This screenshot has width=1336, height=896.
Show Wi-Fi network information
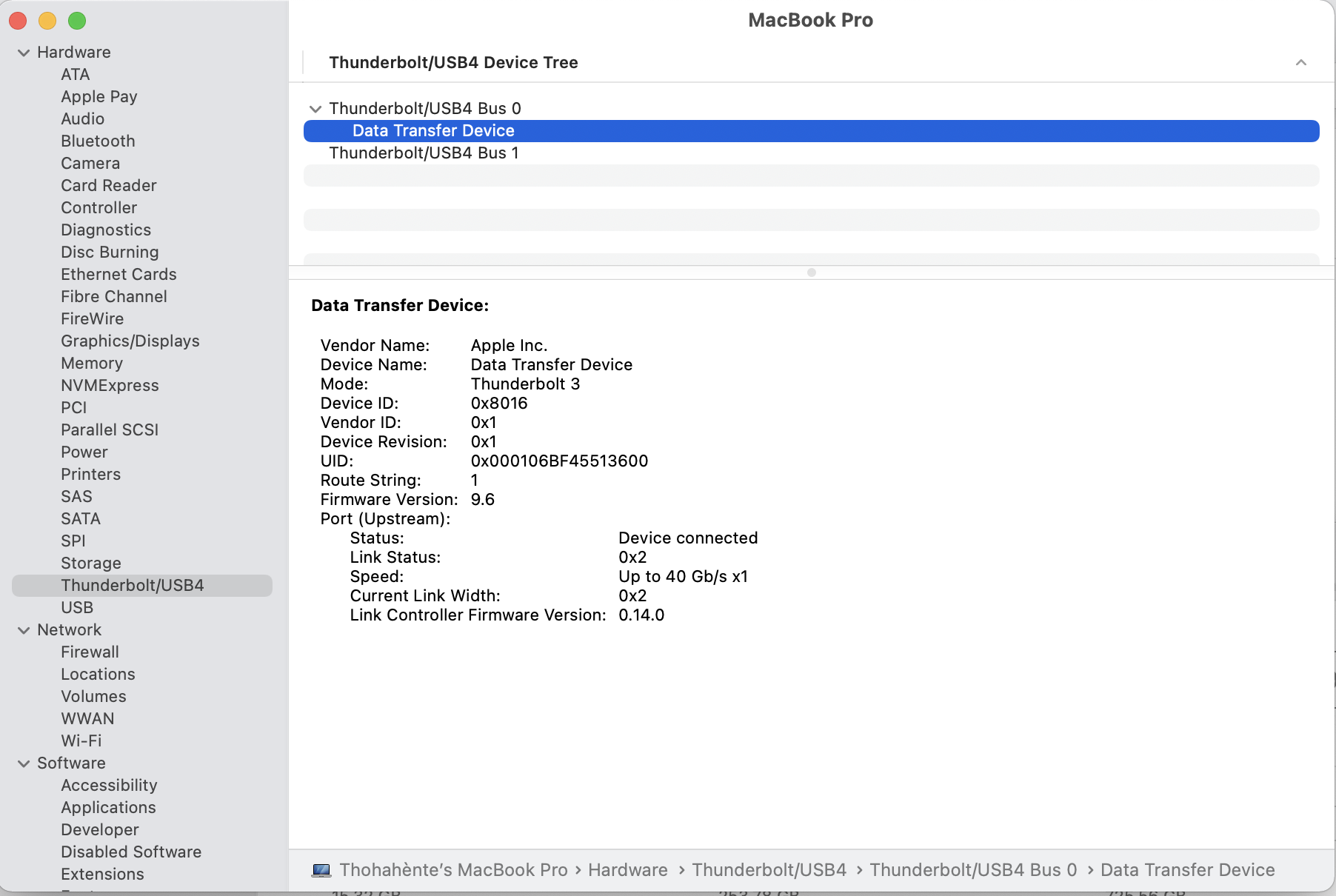[x=81, y=741]
